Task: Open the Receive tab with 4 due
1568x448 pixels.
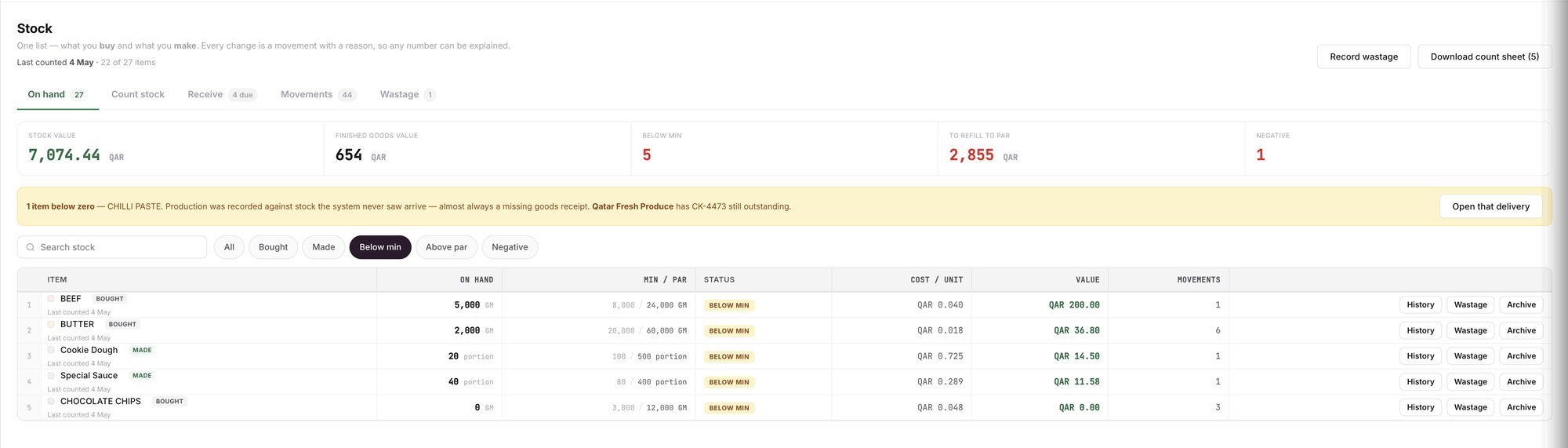Action: (x=222, y=94)
